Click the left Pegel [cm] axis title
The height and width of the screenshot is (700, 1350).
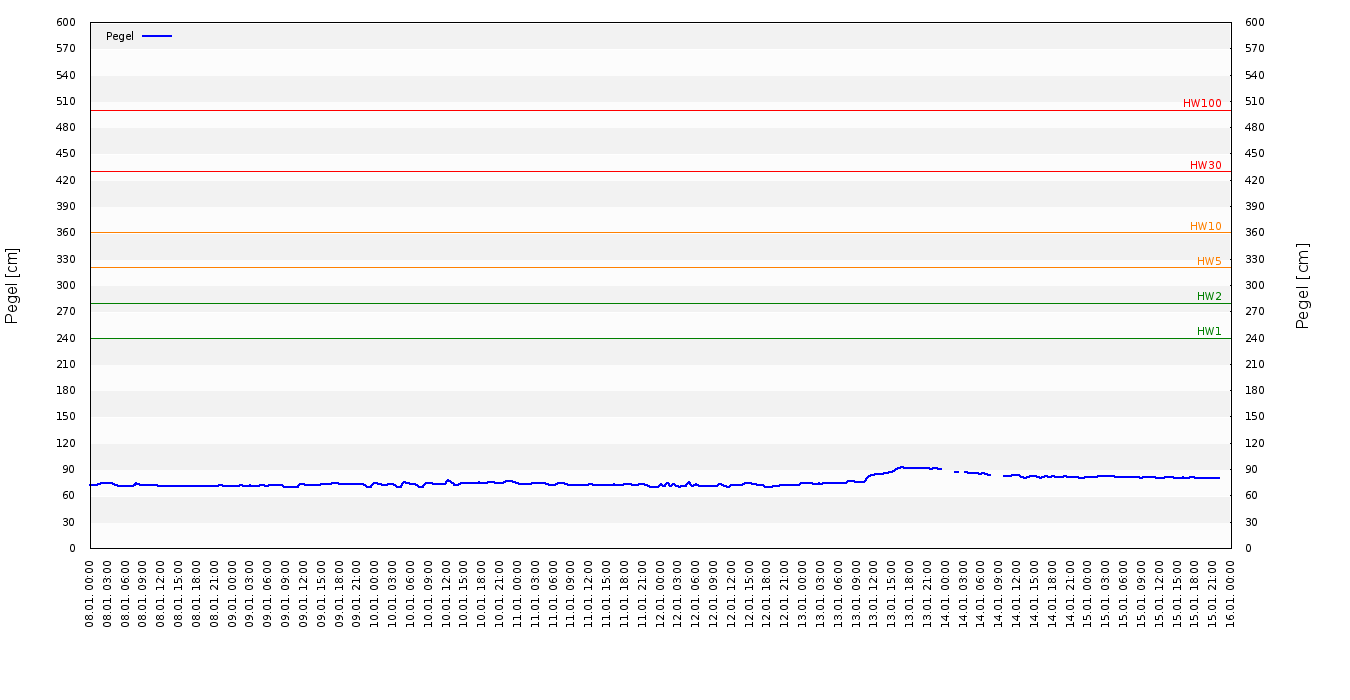click(12, 285)
